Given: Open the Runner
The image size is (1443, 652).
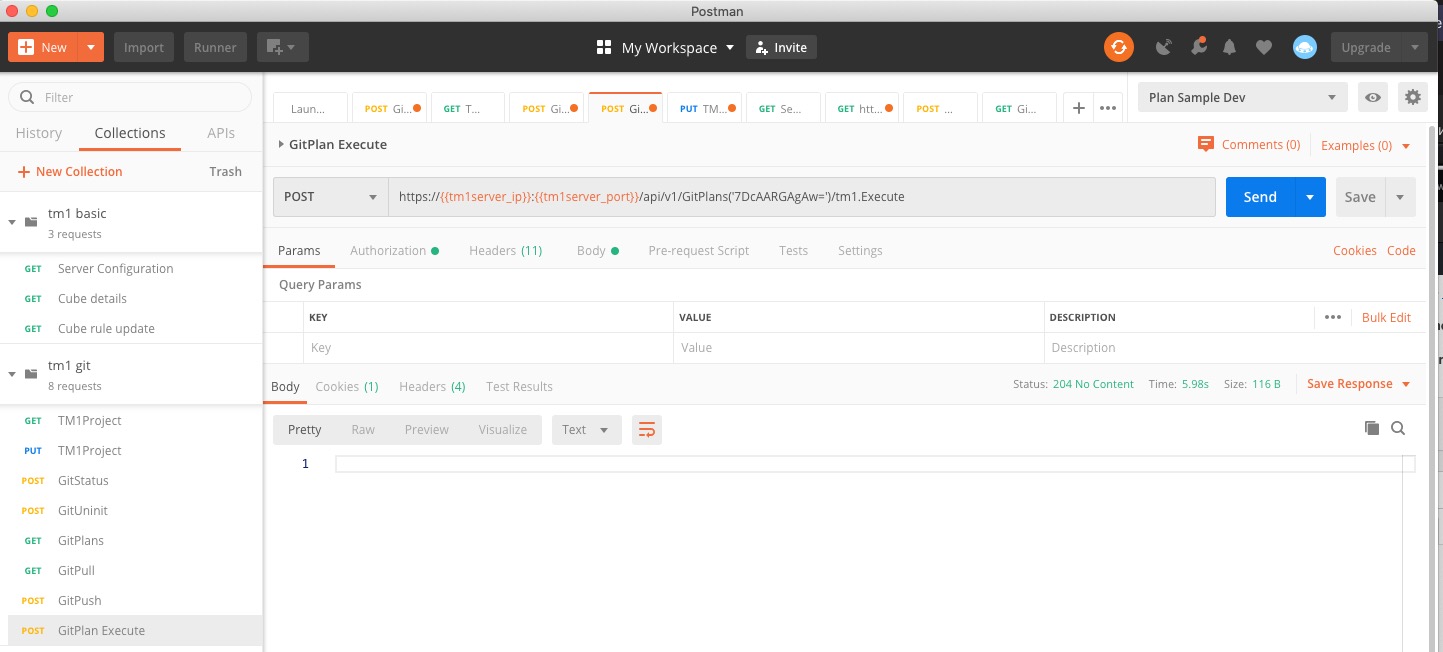Looking at the screenshot, I should [x=215, y=47].
